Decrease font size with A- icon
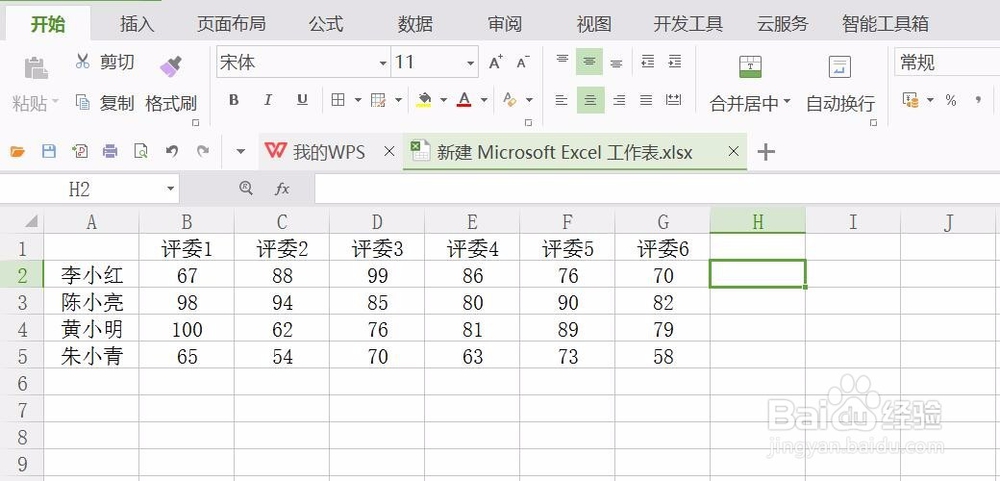Image resolution: width=1000 pixels, height=481 pixels. [x=523, y=63]
